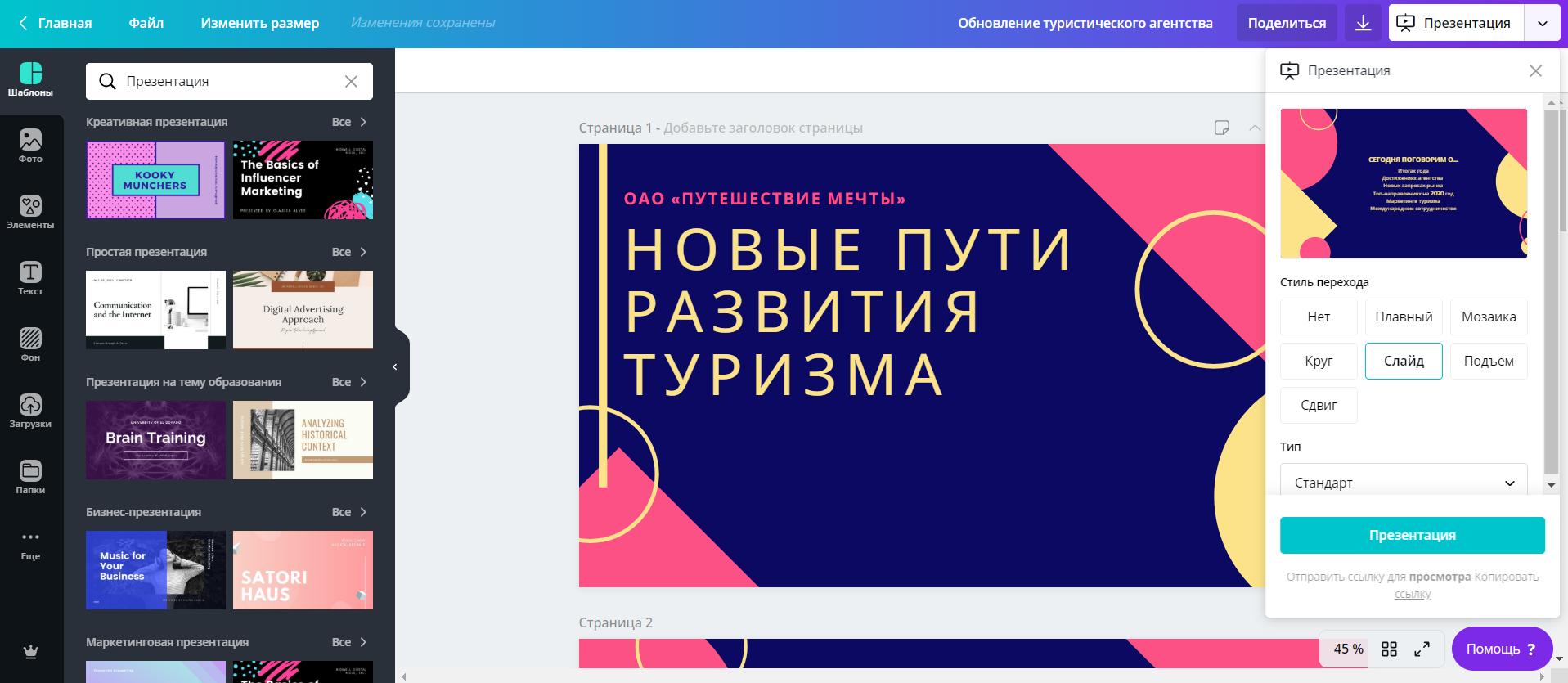Open the Photos panel in sidebar

(x=30, y=146)
